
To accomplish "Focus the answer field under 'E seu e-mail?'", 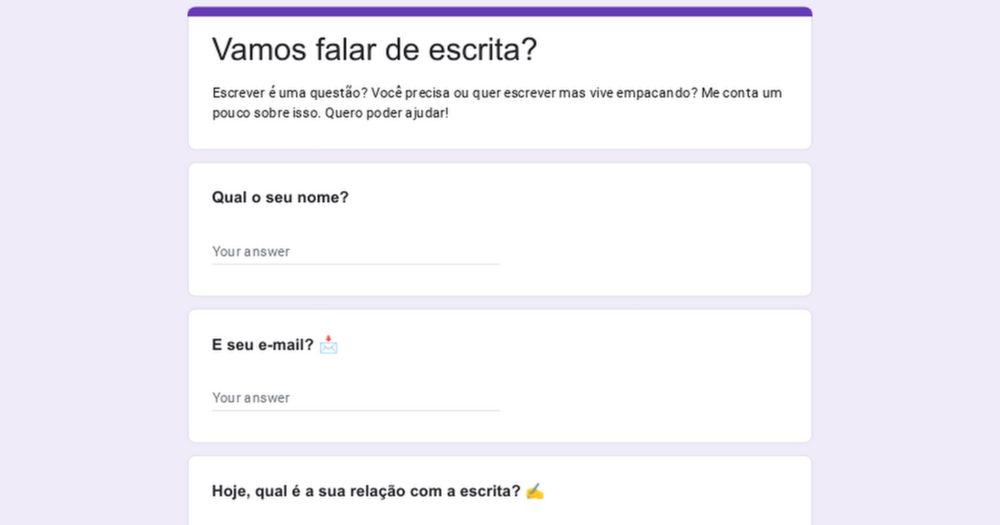I will click(x=355, y=397).
